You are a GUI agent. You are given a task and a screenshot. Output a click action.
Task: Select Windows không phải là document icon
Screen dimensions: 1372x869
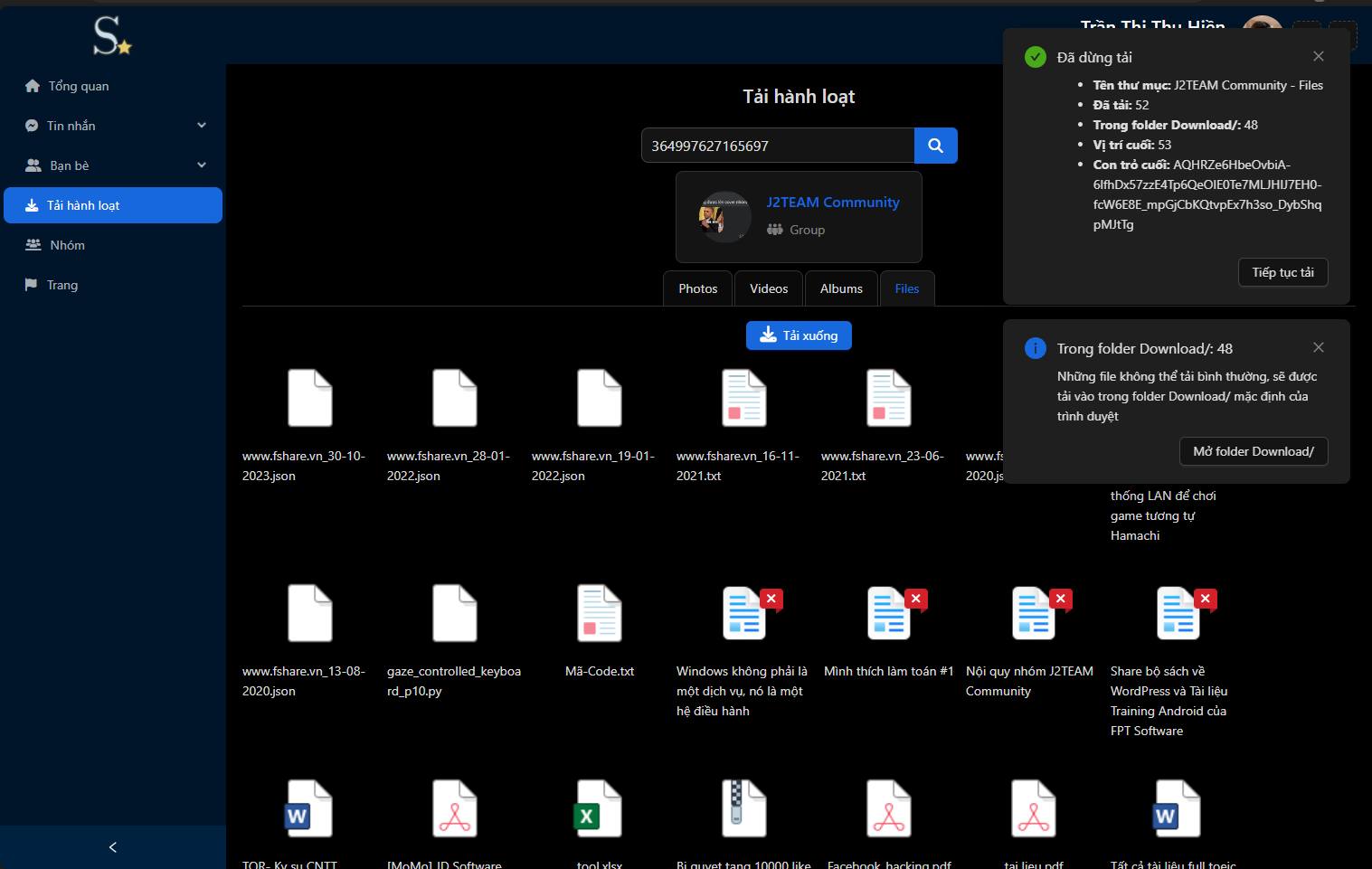[746, 613]
